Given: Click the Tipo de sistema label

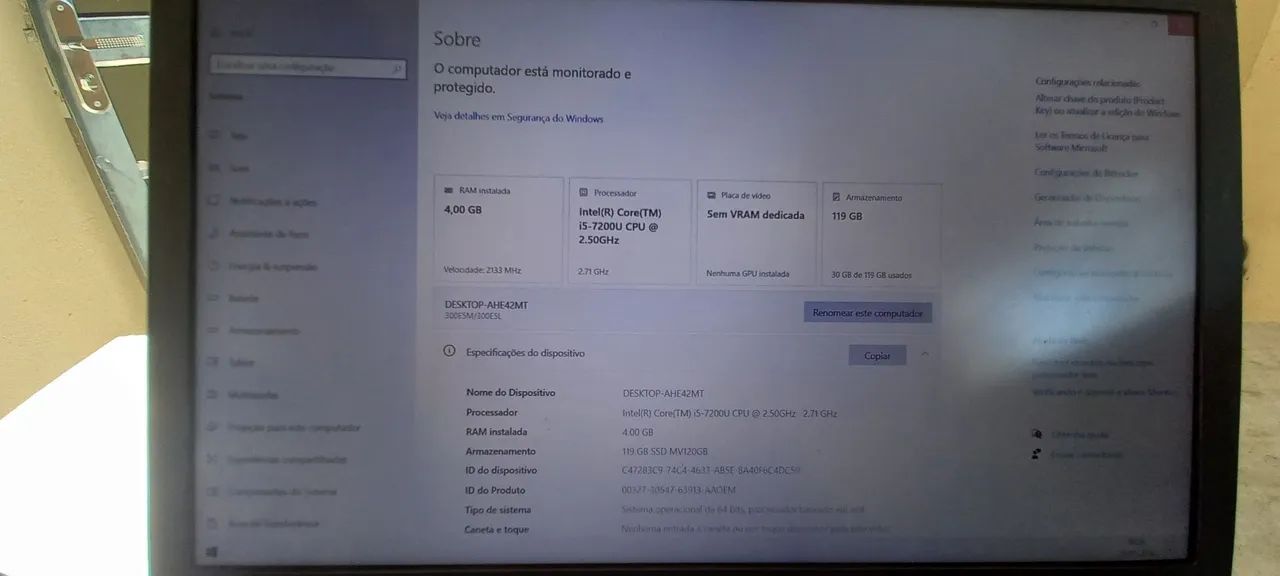Looking at the screenshot, I should click(498, 510).
